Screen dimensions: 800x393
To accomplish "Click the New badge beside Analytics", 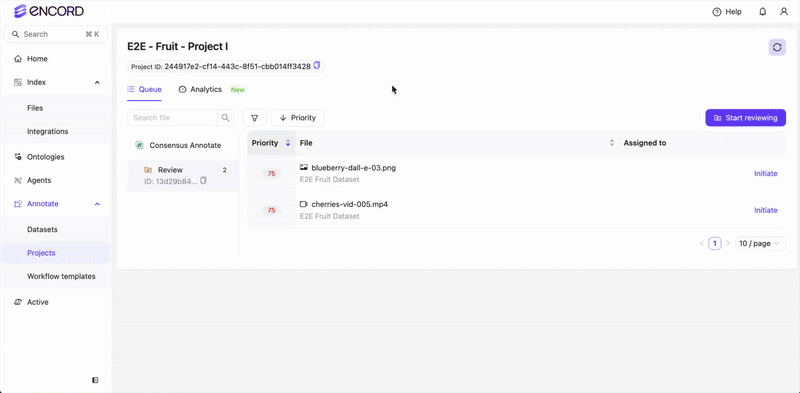I will coord(238,90).
